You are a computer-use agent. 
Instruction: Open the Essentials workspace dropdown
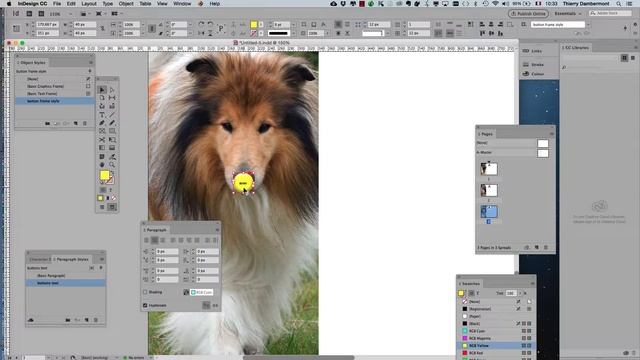point(568,13)
